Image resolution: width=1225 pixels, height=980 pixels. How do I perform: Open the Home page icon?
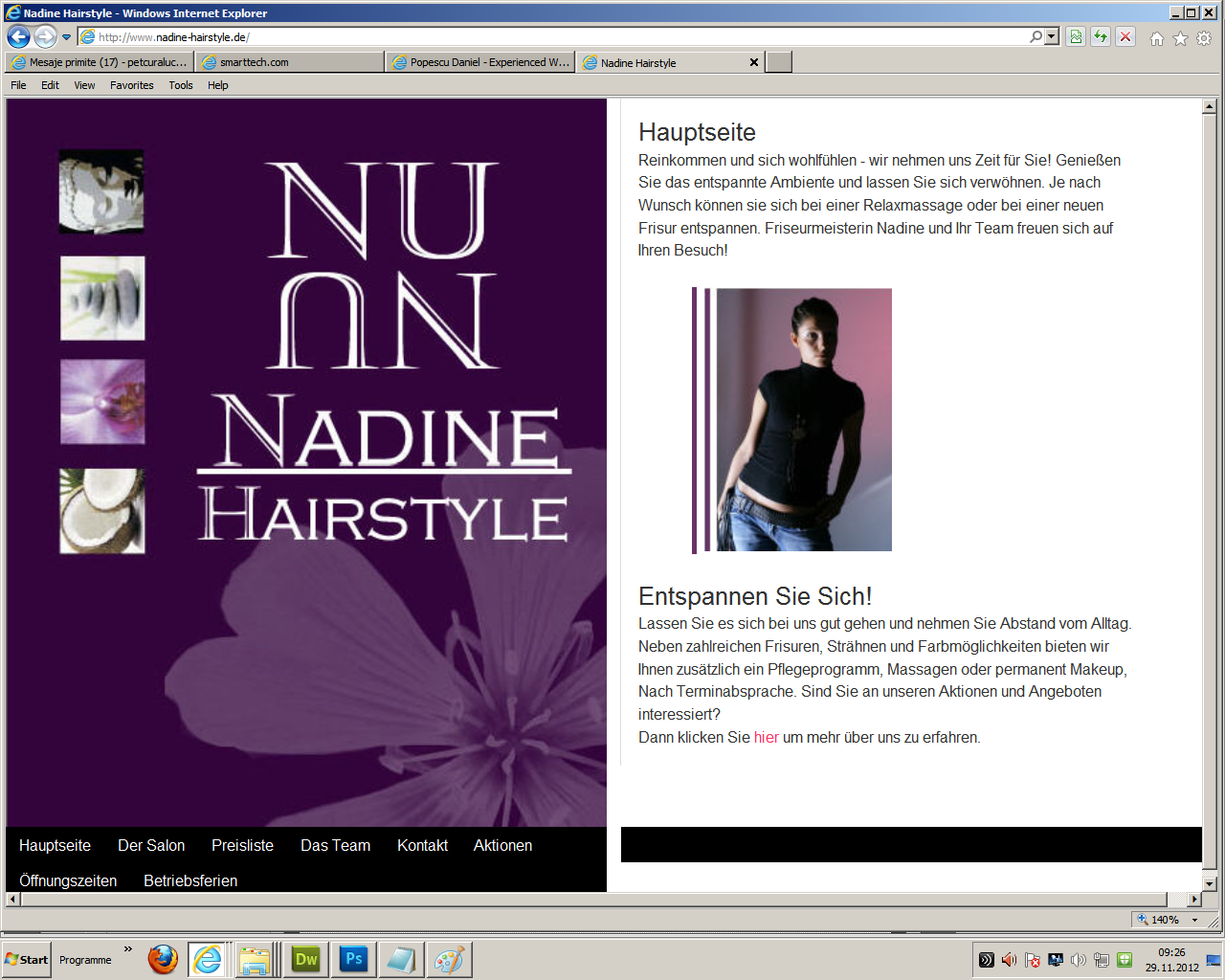pyautogui.click(x=1156, y=38)
